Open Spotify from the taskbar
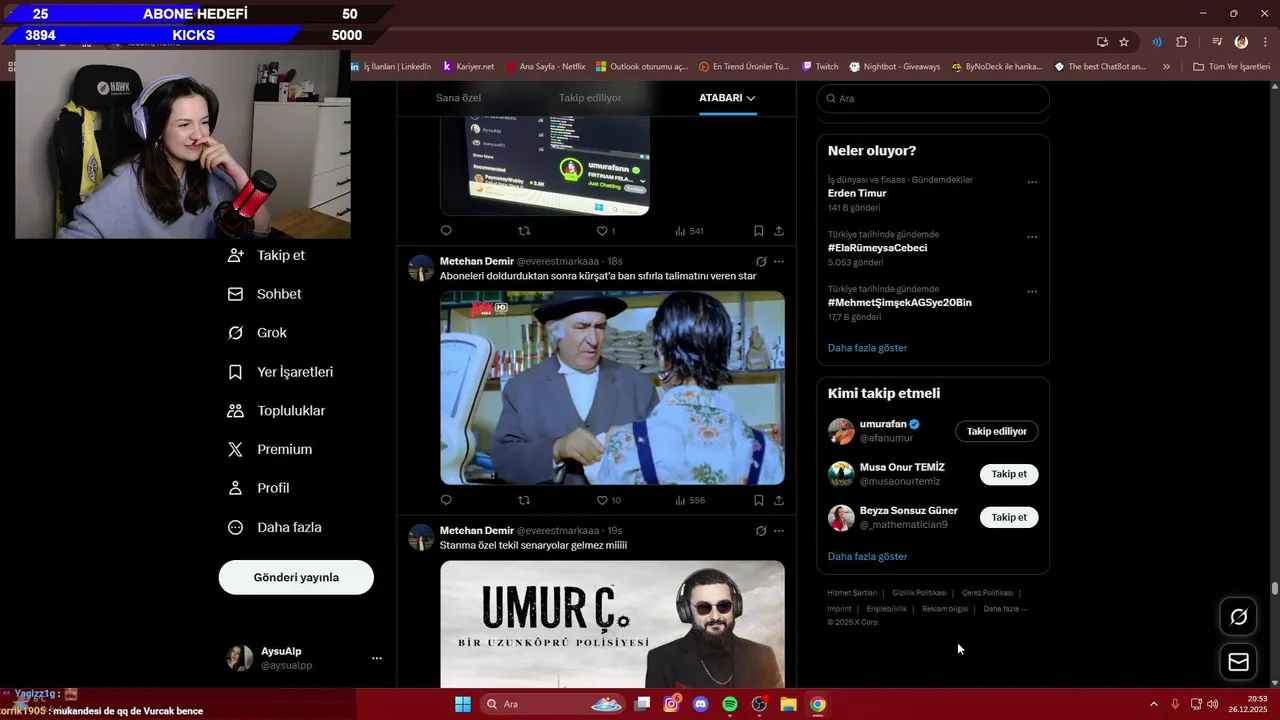Screen dimensions: 1280x720 coord(730,704)
